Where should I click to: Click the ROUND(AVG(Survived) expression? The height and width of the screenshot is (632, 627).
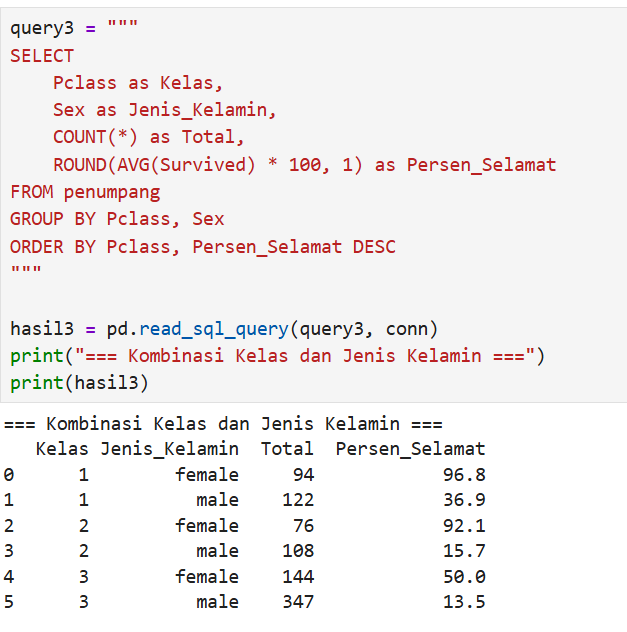[x=154, y=164]
